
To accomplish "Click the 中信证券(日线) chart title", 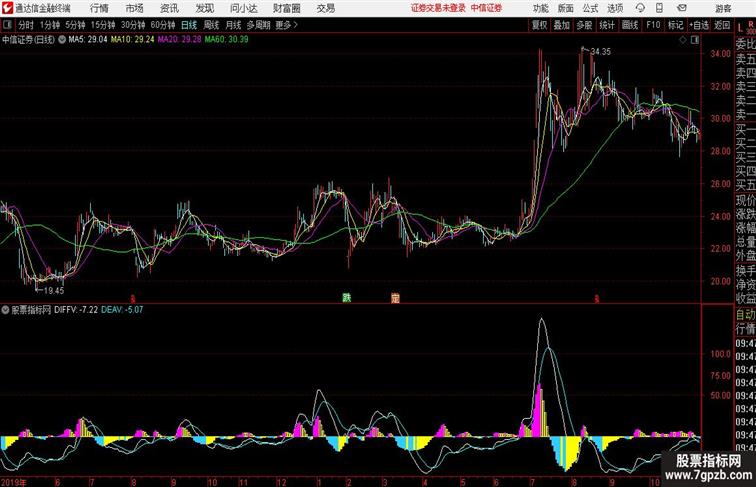I will pos(28,40).
